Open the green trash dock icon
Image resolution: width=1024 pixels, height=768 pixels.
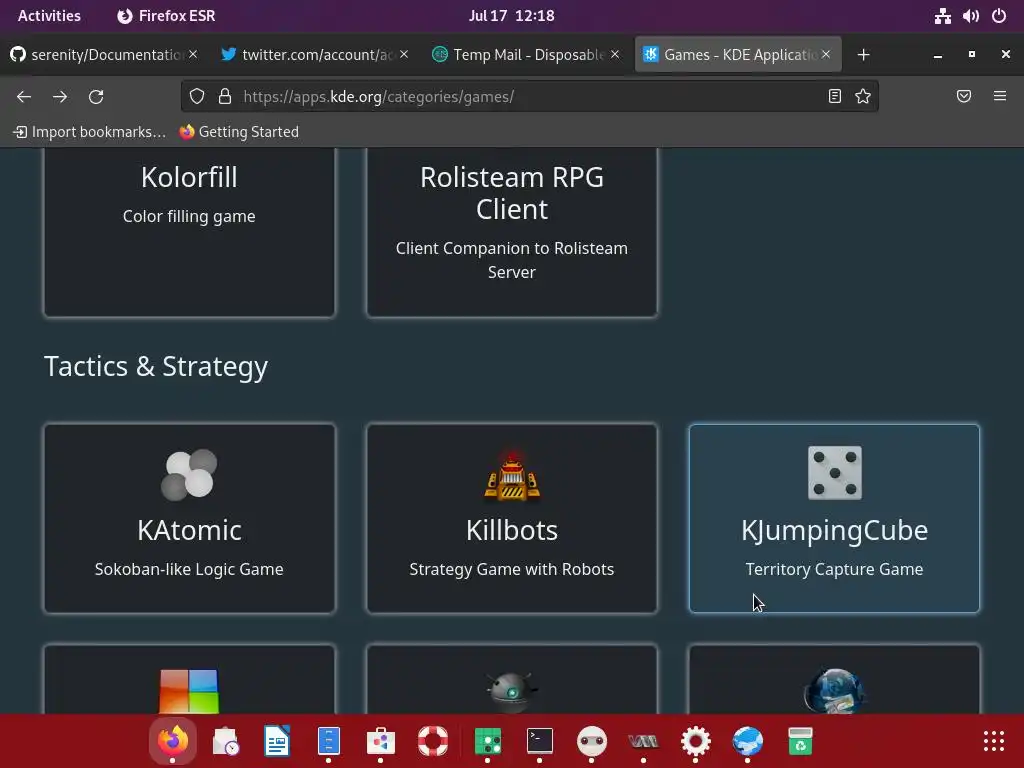[x=800, y=741]
